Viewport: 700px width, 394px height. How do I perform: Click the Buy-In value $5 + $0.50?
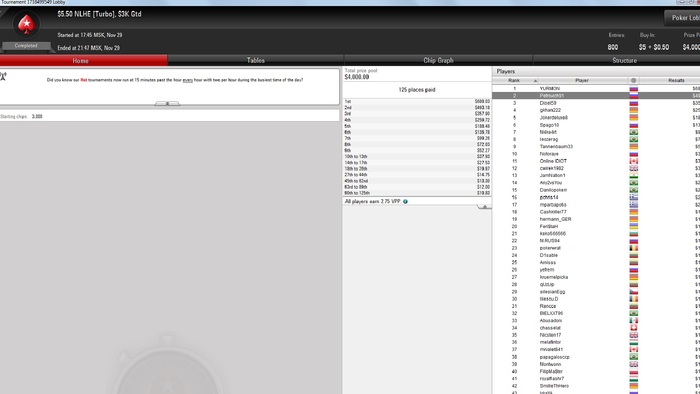[654, 47]
